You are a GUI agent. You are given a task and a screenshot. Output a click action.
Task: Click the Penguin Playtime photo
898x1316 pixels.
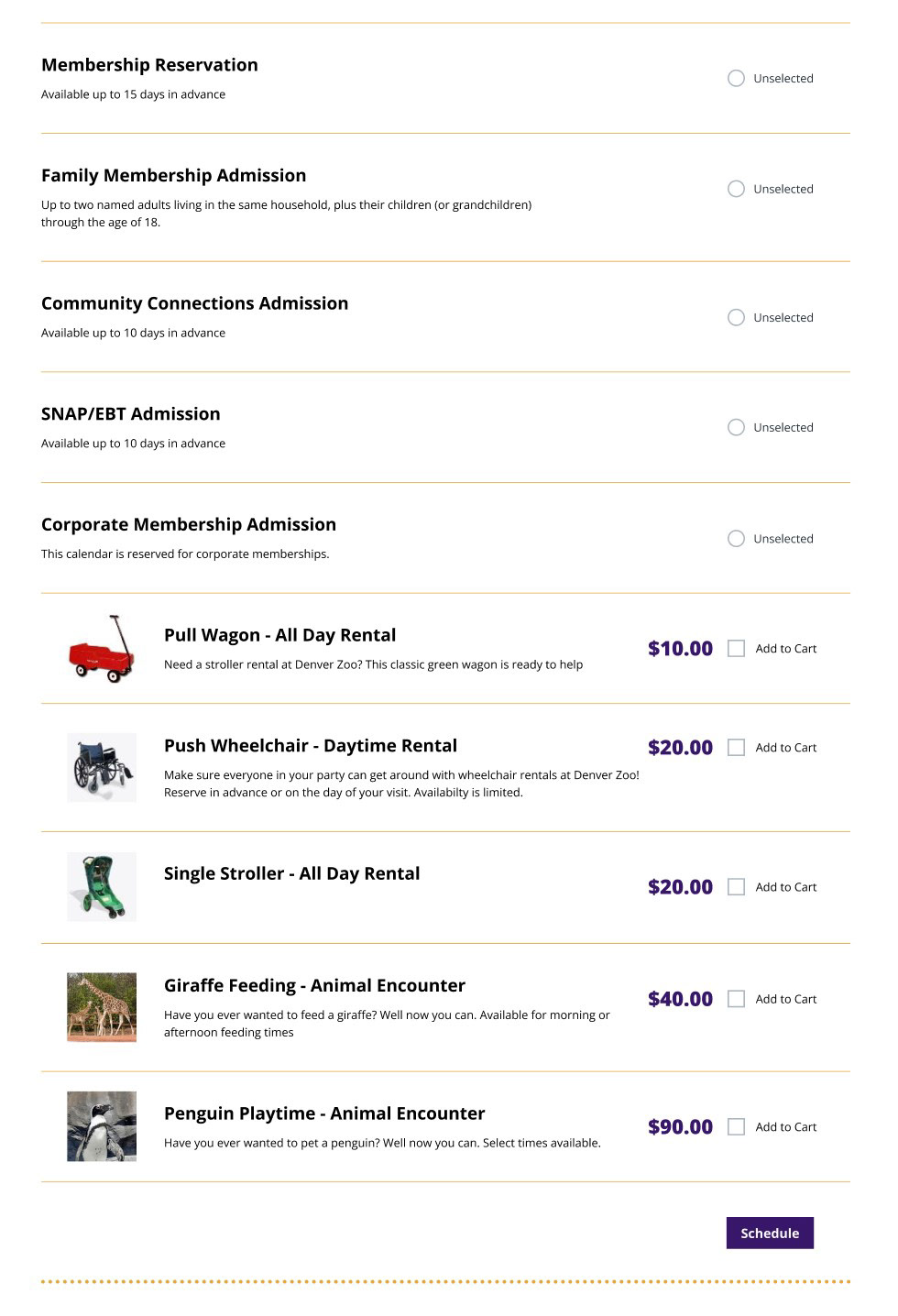(x=102, y=1126)
